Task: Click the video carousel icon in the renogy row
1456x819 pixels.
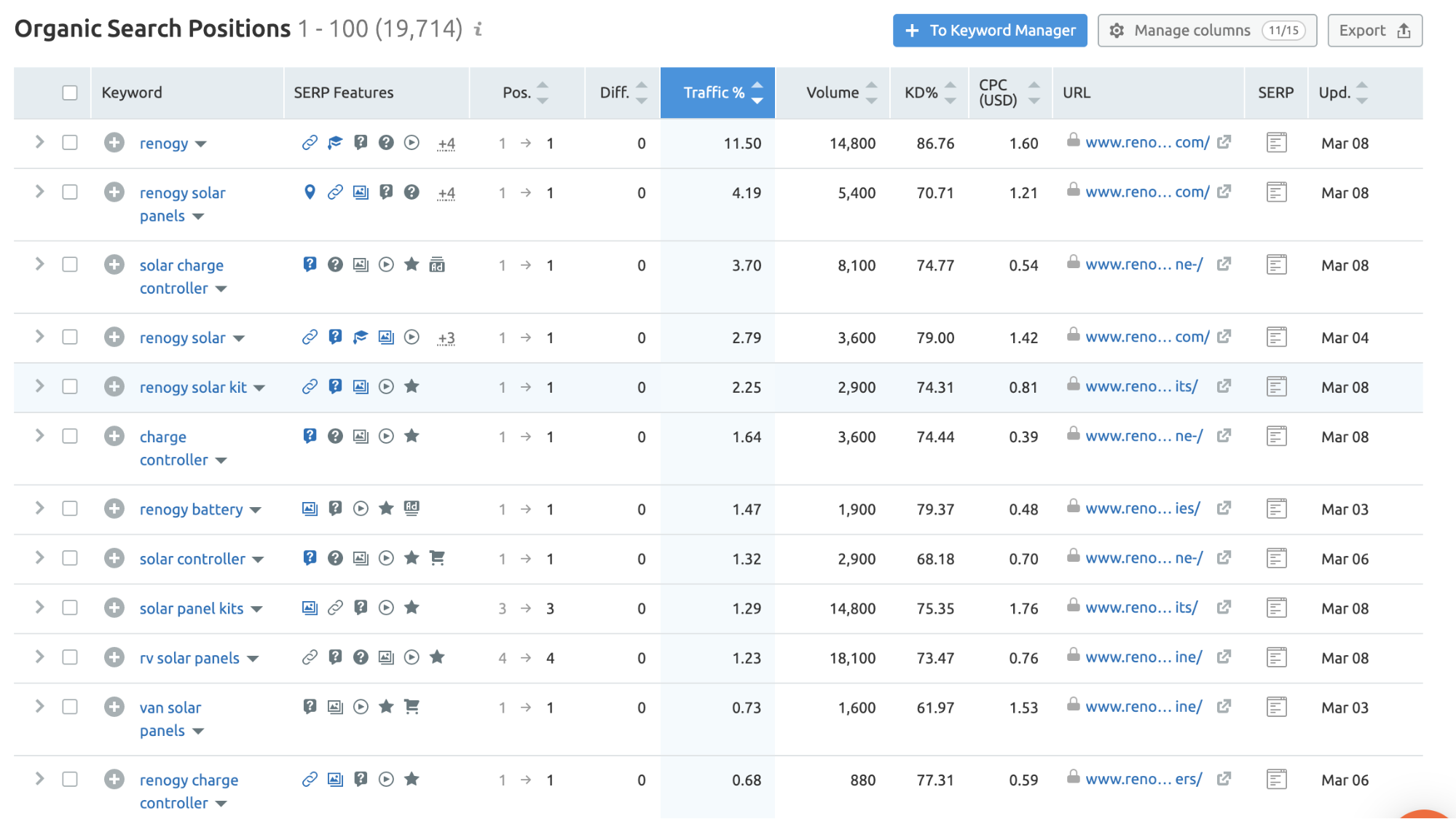Action: tap(412, 144)
